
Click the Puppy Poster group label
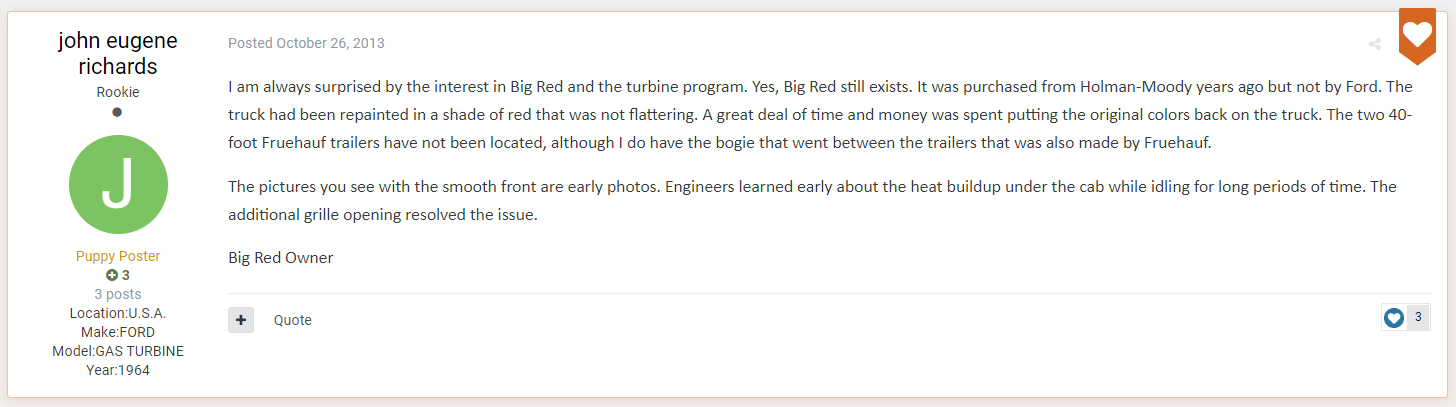coord(118,256)
